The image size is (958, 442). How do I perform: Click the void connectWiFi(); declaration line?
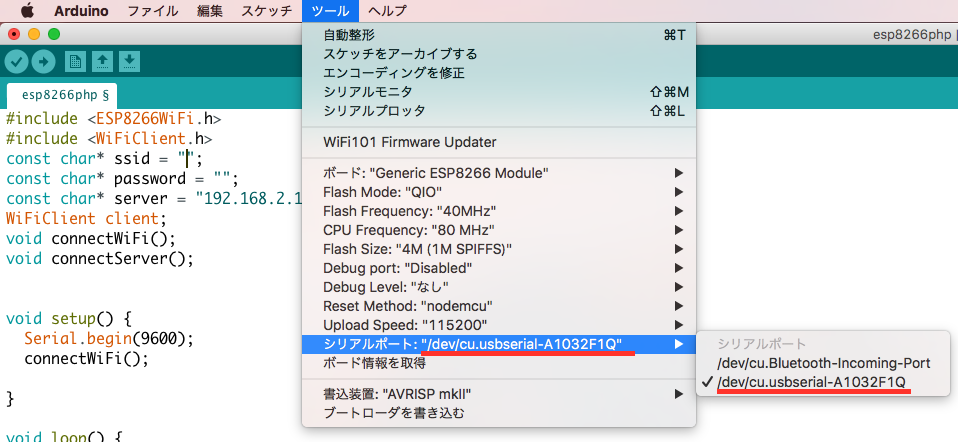90,238
